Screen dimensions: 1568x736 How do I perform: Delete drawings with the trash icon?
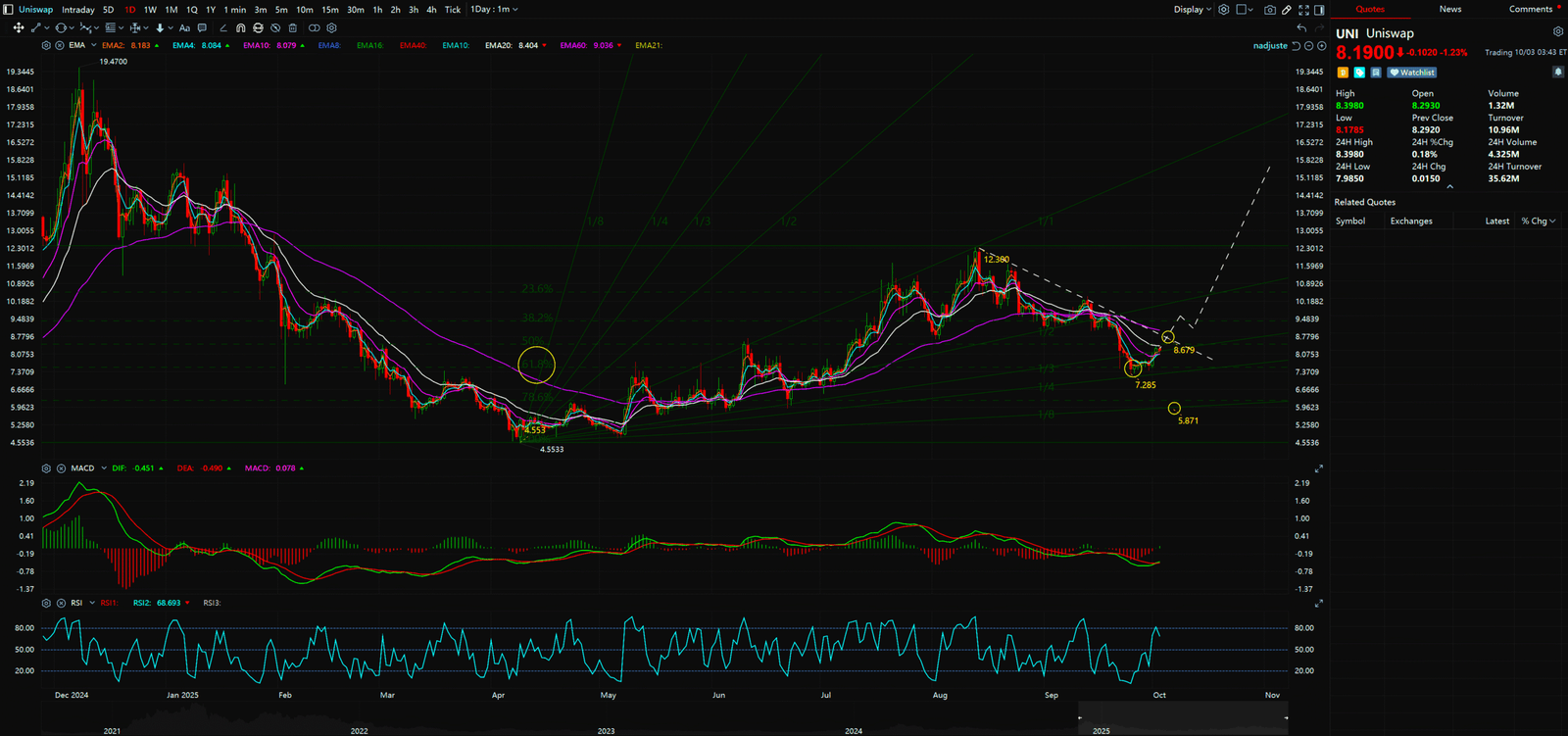(293, 28)
